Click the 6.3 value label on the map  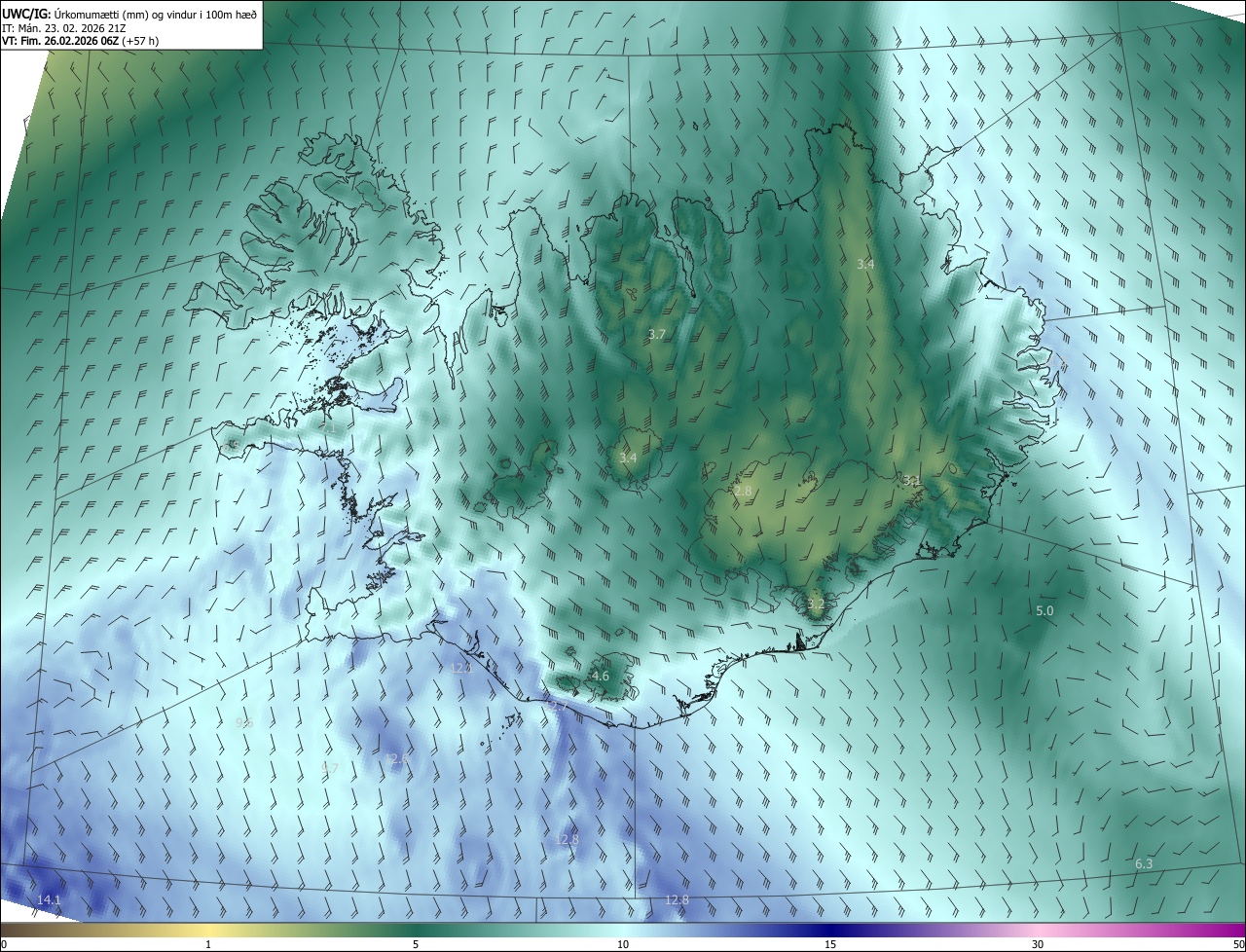[1144, 863]
